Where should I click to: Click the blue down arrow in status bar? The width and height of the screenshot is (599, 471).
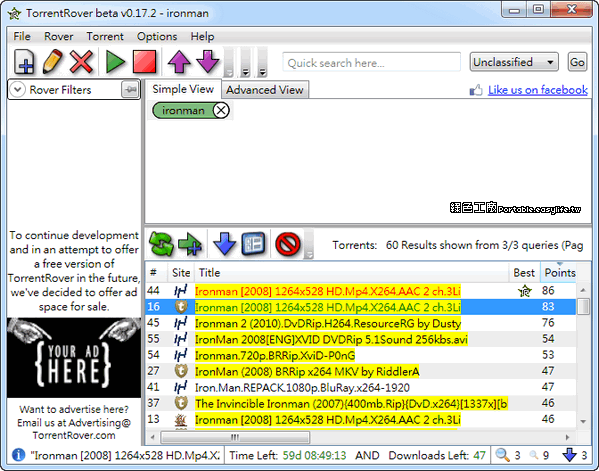point(569,455)
